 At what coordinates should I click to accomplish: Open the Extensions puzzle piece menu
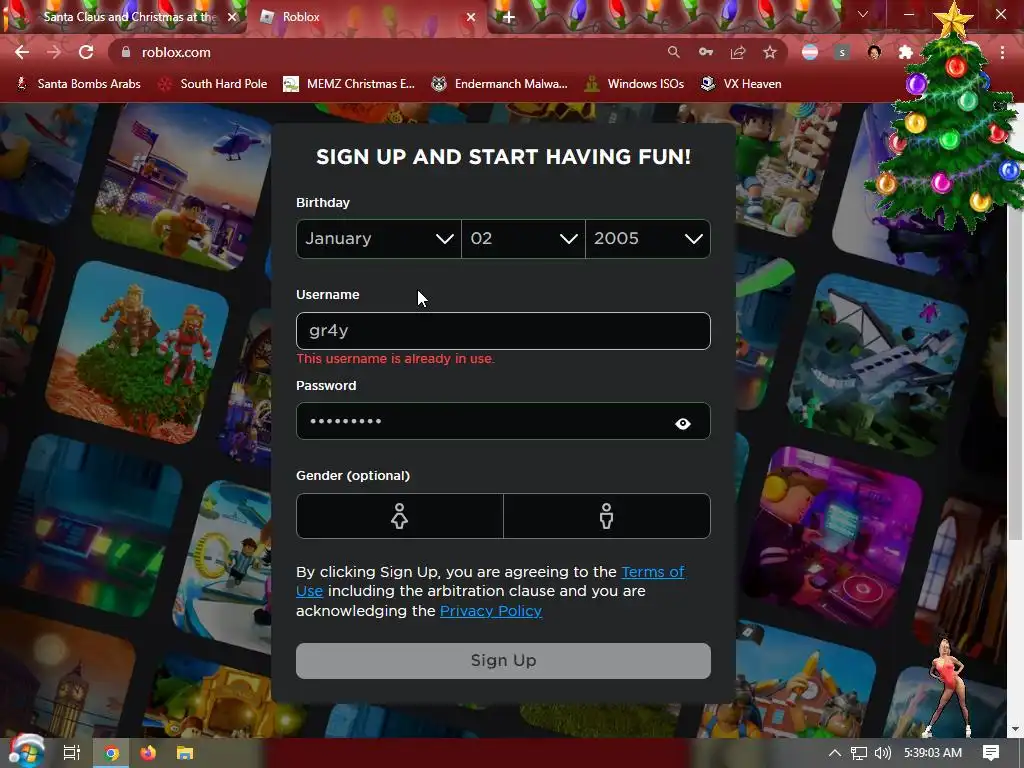pyautogui.click(x=906, y=52)
